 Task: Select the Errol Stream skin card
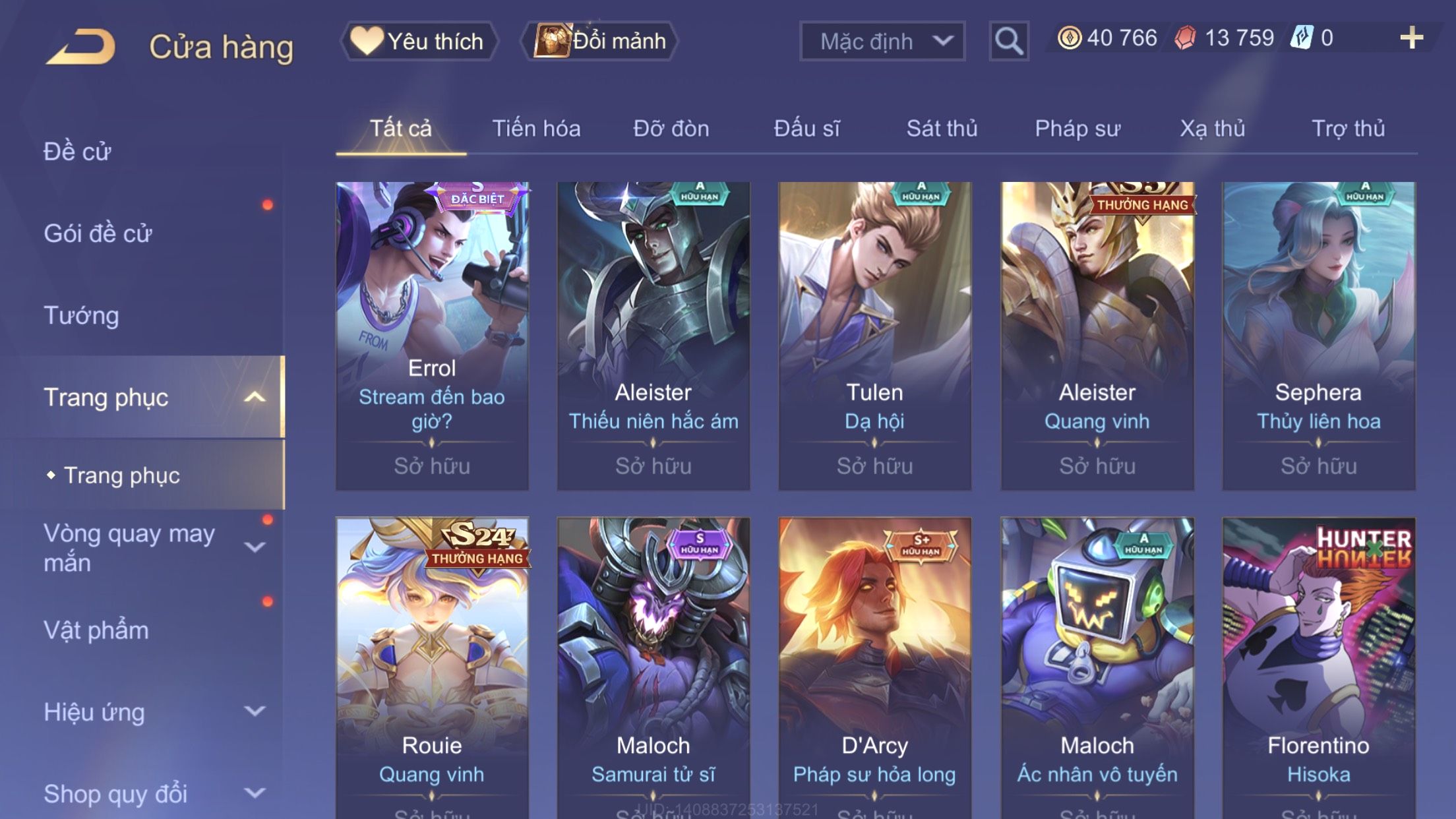[432, 336]
